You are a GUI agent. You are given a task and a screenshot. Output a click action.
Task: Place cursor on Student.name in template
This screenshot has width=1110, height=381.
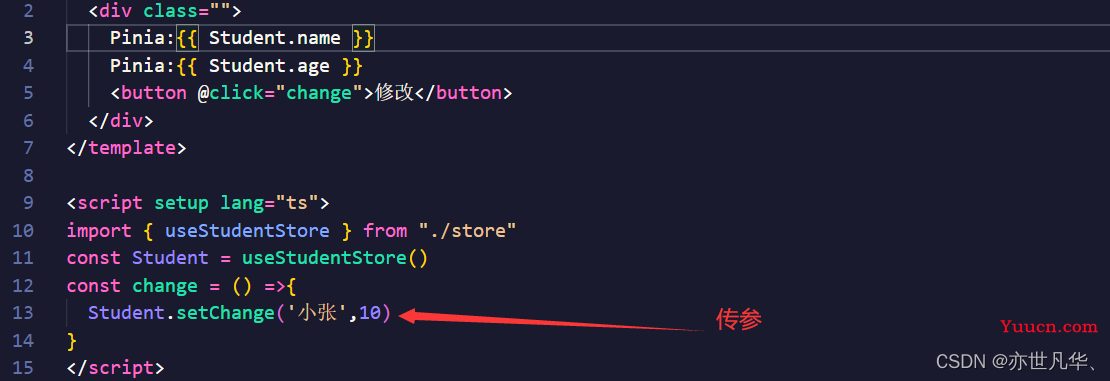click(275, 38)
